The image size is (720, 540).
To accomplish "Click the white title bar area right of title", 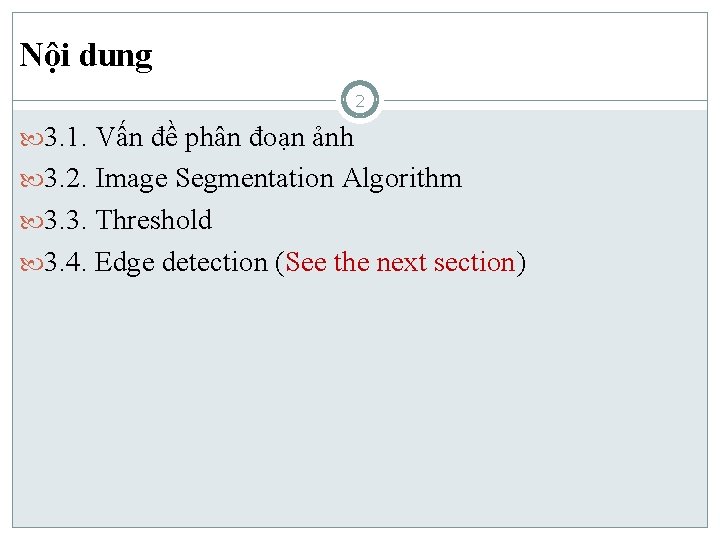I will pos(450,56).
